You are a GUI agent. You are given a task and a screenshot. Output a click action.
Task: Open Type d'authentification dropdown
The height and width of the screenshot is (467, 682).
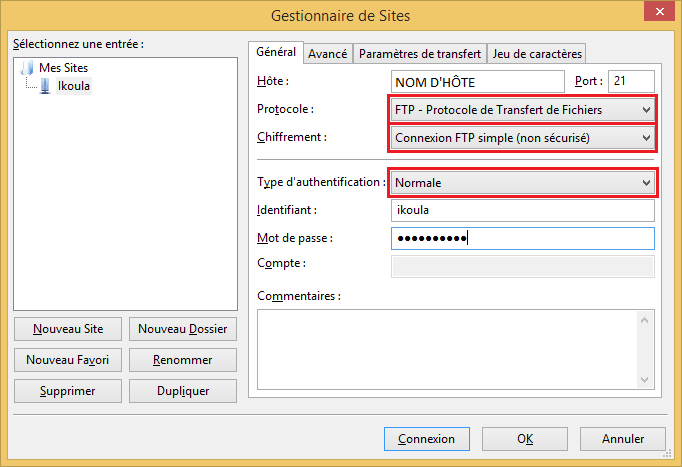pyautogui.click(x=522, y=183)
